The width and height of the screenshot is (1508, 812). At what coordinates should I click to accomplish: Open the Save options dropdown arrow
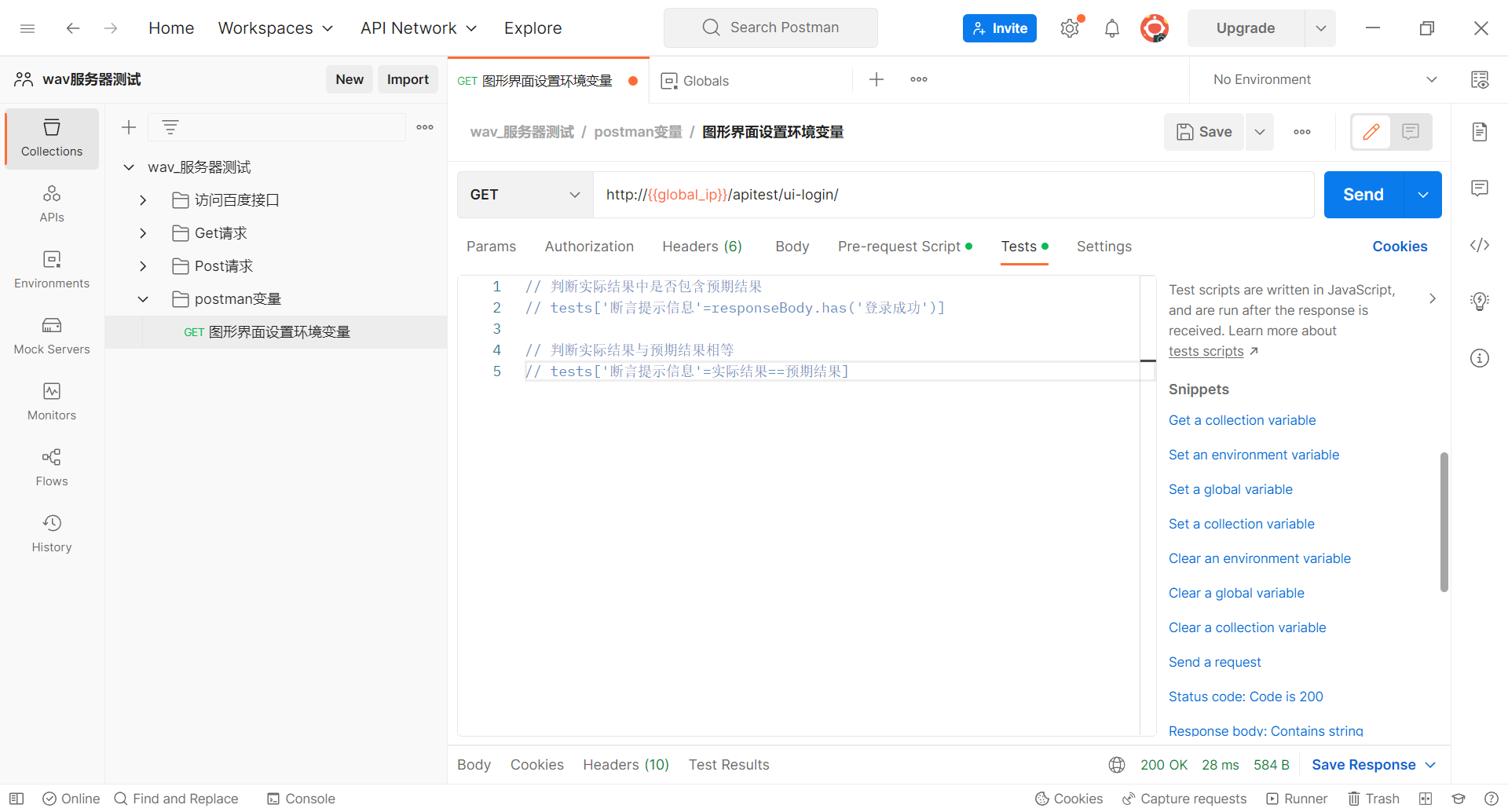(1260, 132)
